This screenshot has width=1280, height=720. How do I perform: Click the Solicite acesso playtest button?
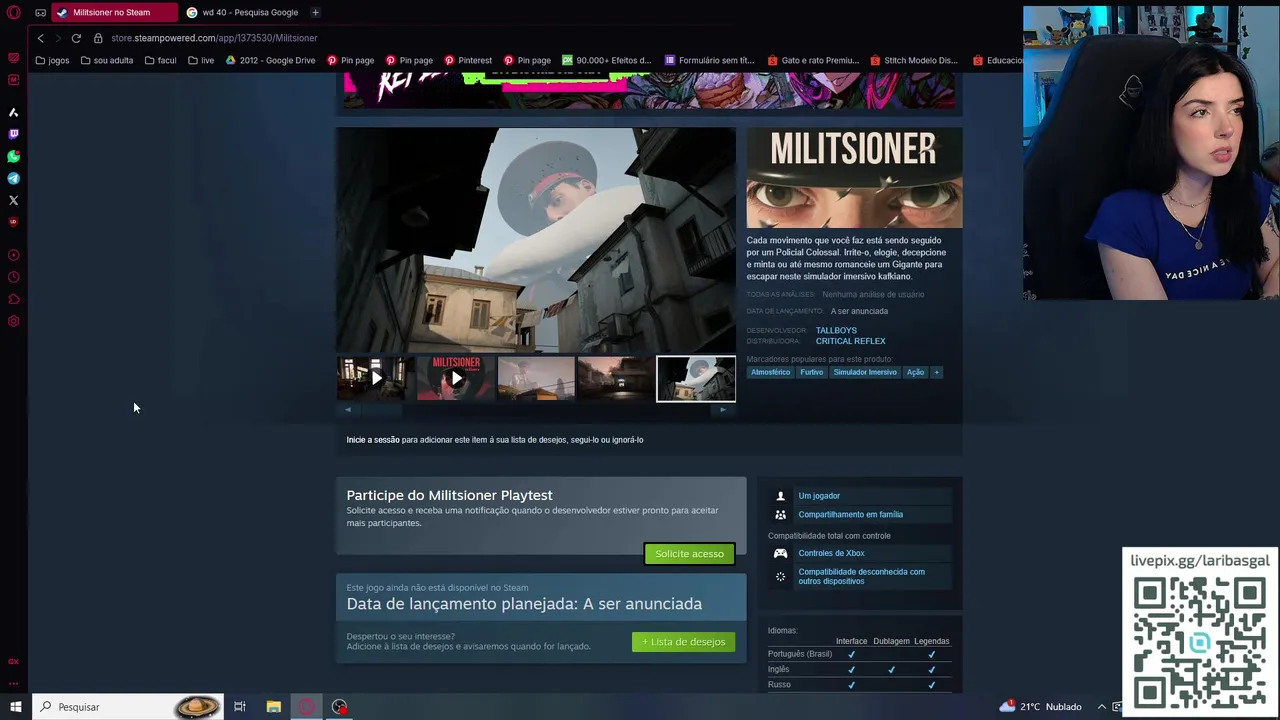(689, 554)
